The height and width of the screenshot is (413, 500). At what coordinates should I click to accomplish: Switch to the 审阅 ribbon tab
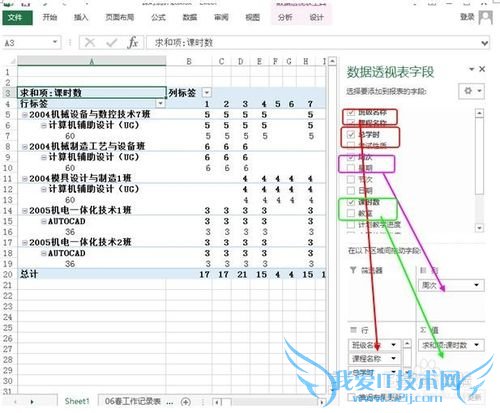click(221, 17)
